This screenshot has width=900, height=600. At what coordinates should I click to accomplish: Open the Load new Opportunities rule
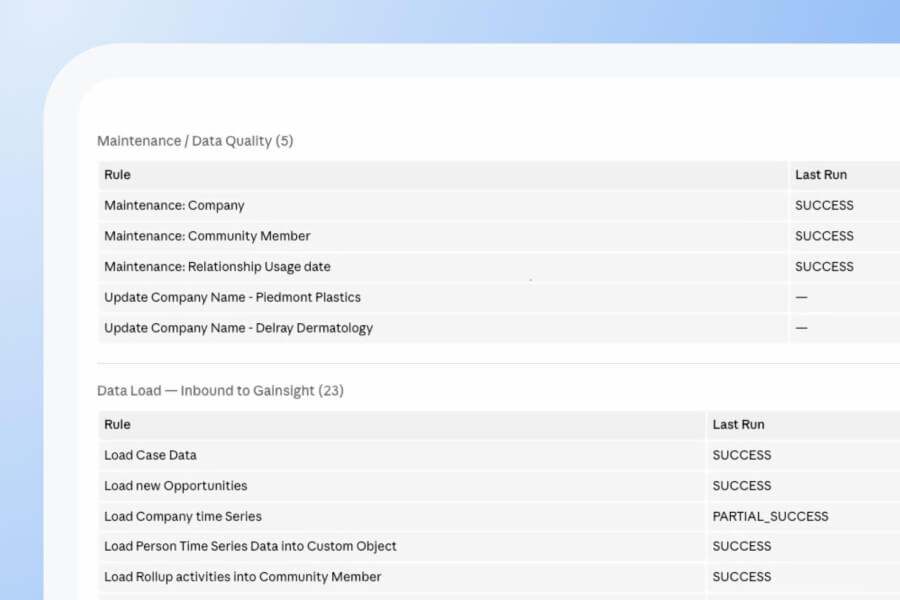point(176,486)
